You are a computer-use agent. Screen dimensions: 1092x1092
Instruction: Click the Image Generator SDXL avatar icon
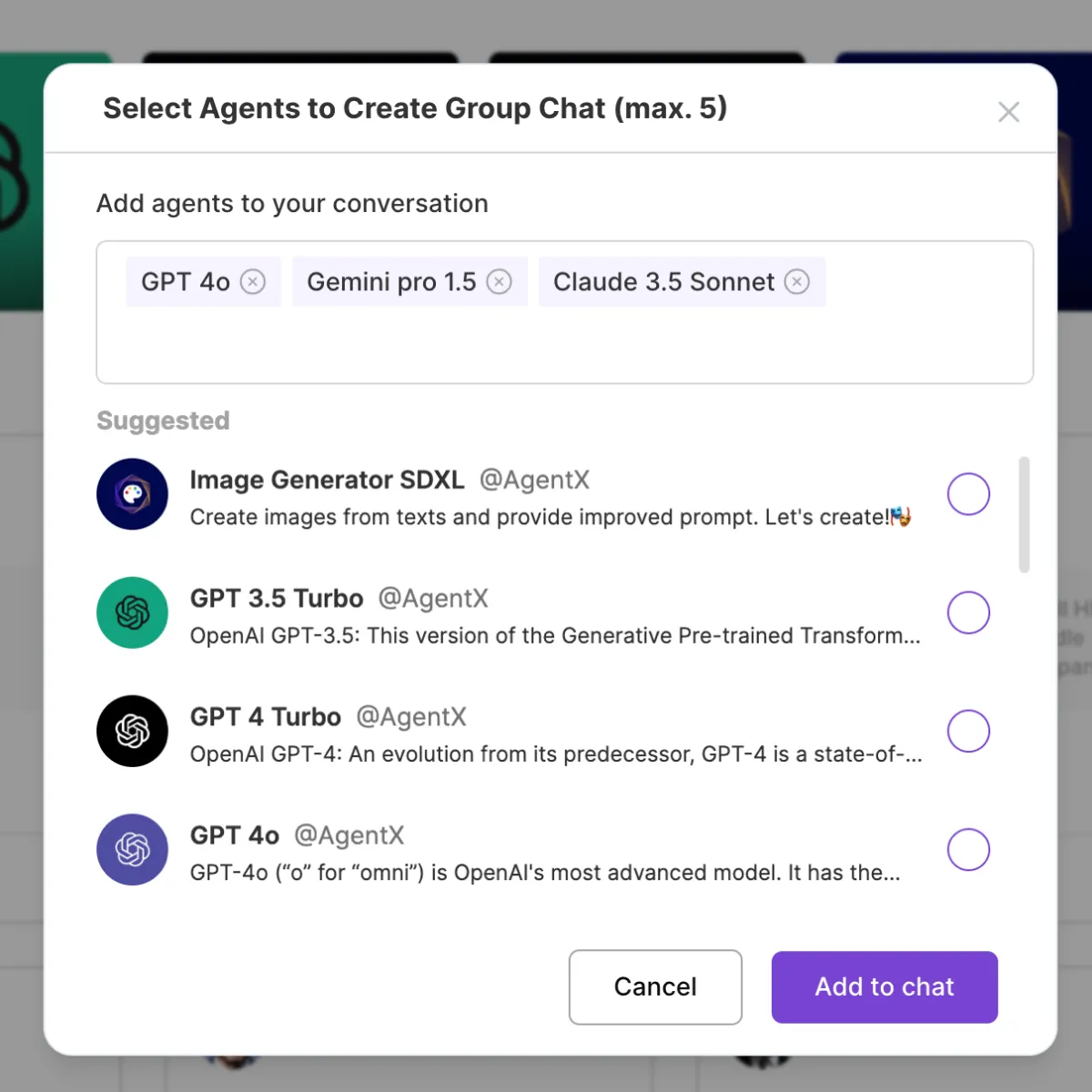[x=133, y=494]
